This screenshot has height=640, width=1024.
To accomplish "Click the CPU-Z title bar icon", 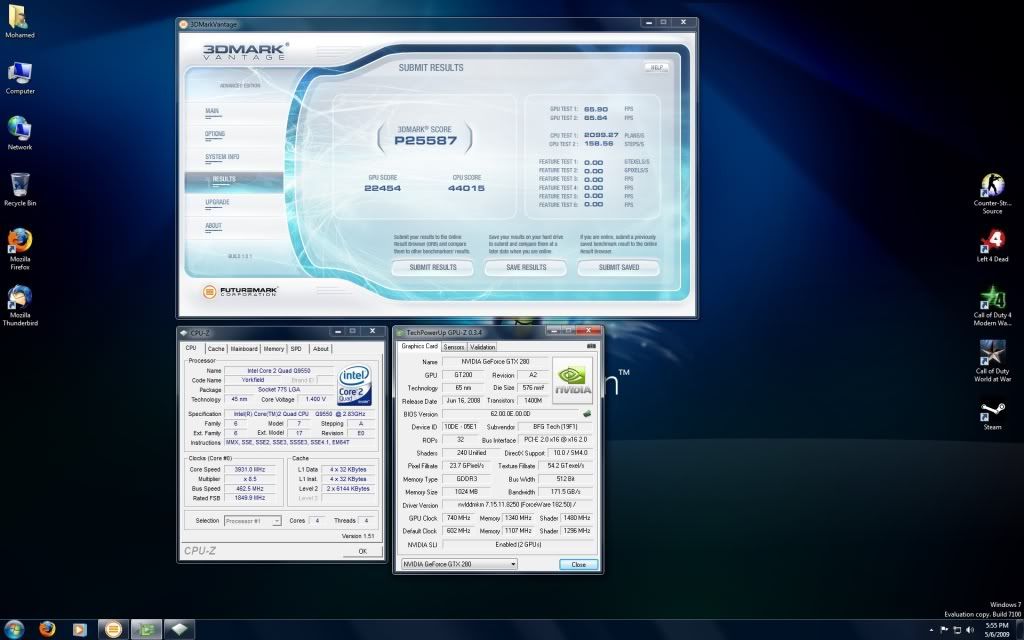I will click(x=184, y=332).
